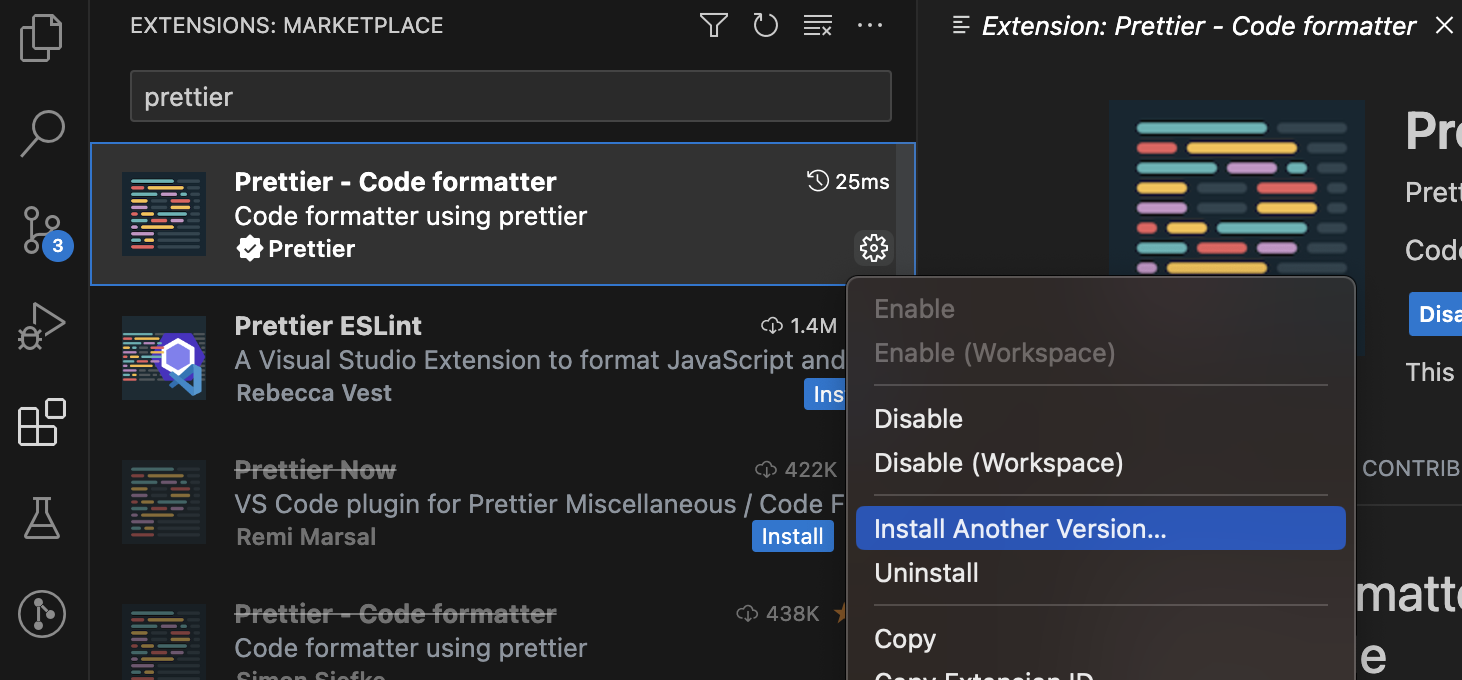Screen dimensions: 1462x680
Task: Open the Manage gear for Prettier - Code formatter
Action: [x=874, y=248]
